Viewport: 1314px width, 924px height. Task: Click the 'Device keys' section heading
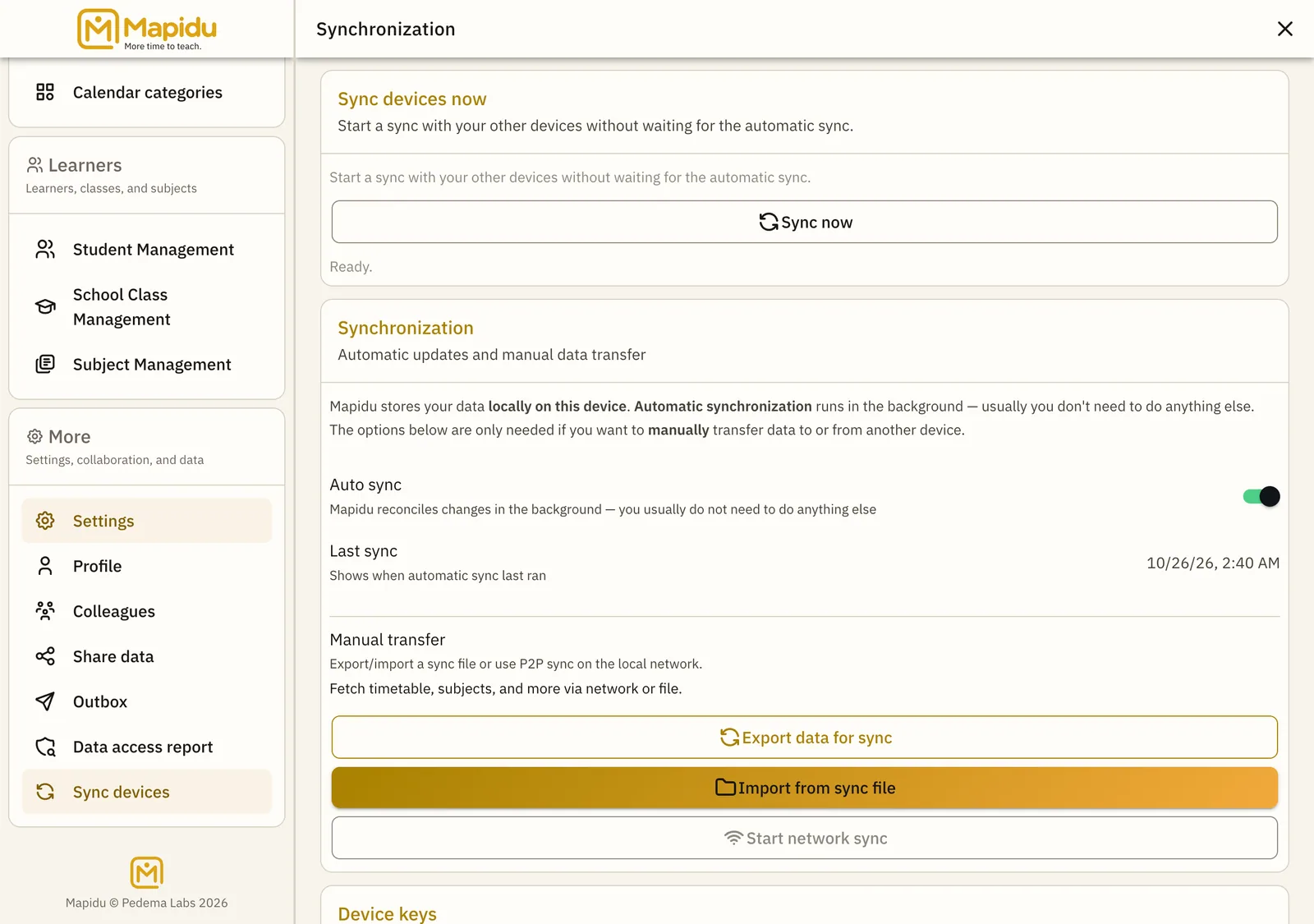[387, 914]
